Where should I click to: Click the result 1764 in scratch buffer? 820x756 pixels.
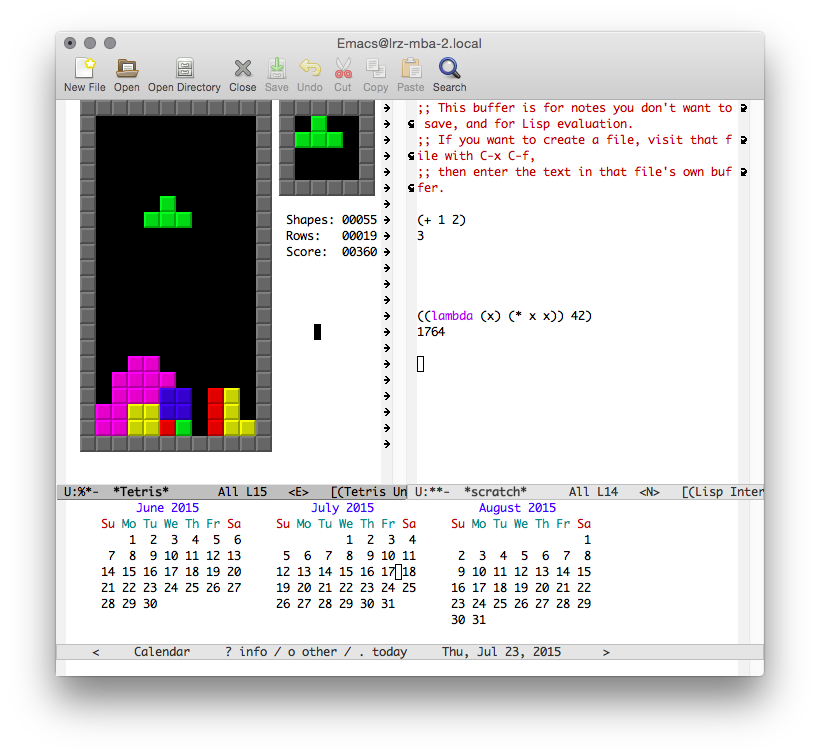(x=431, y=332)
